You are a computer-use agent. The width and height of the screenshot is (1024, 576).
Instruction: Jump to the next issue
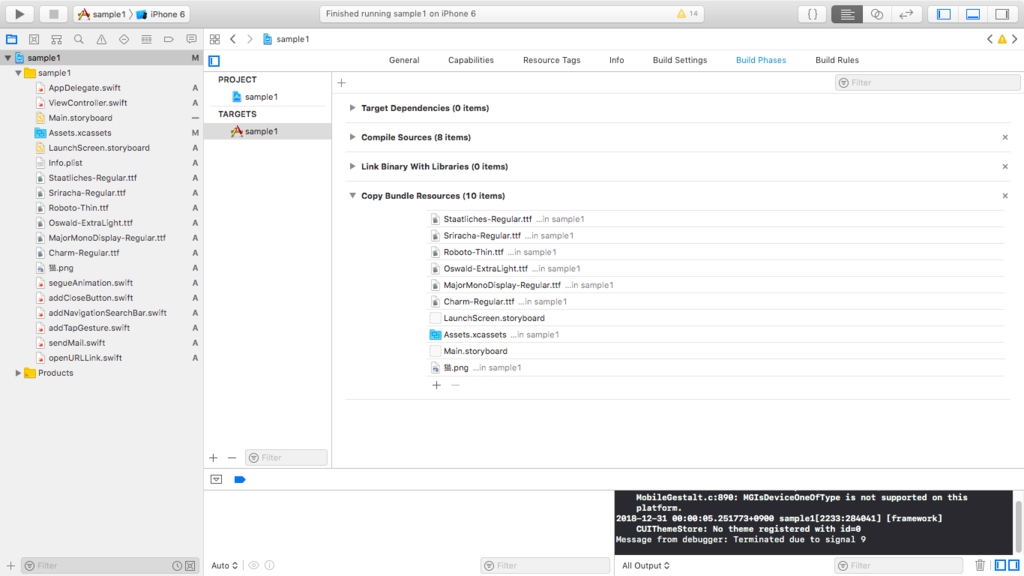pos(1014,39)
